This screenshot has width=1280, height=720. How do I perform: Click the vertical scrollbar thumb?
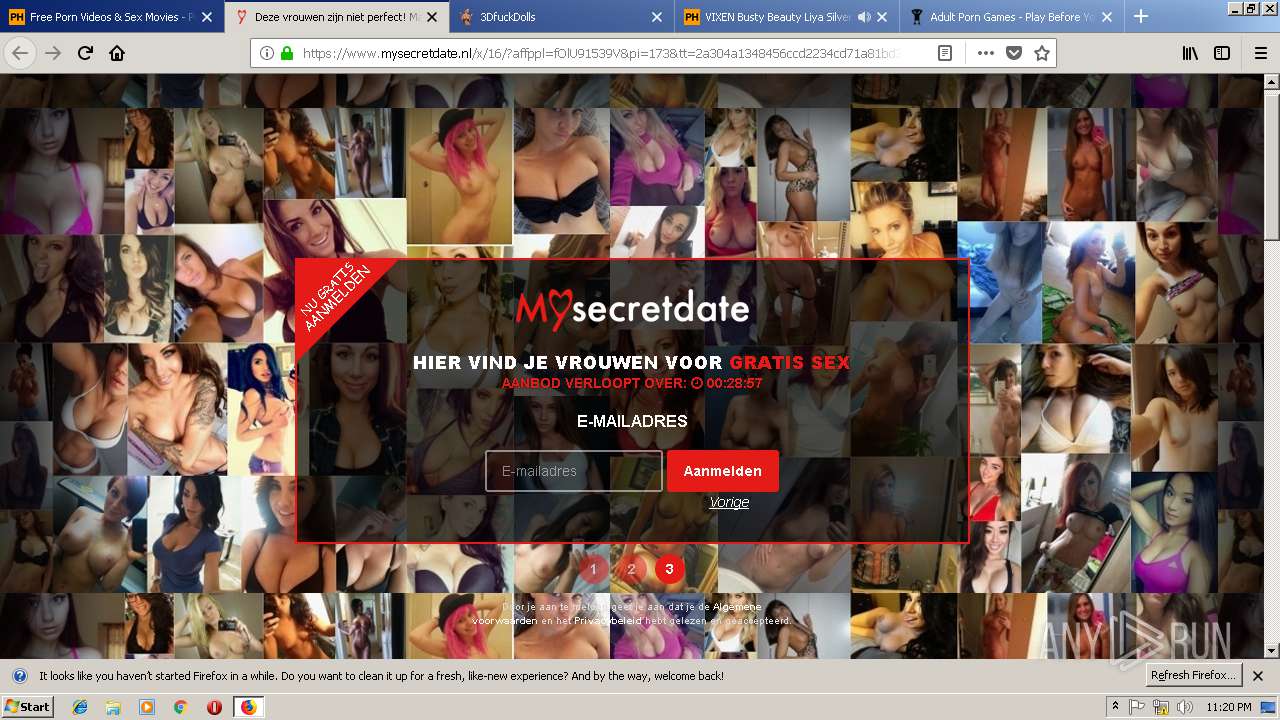1271,166
